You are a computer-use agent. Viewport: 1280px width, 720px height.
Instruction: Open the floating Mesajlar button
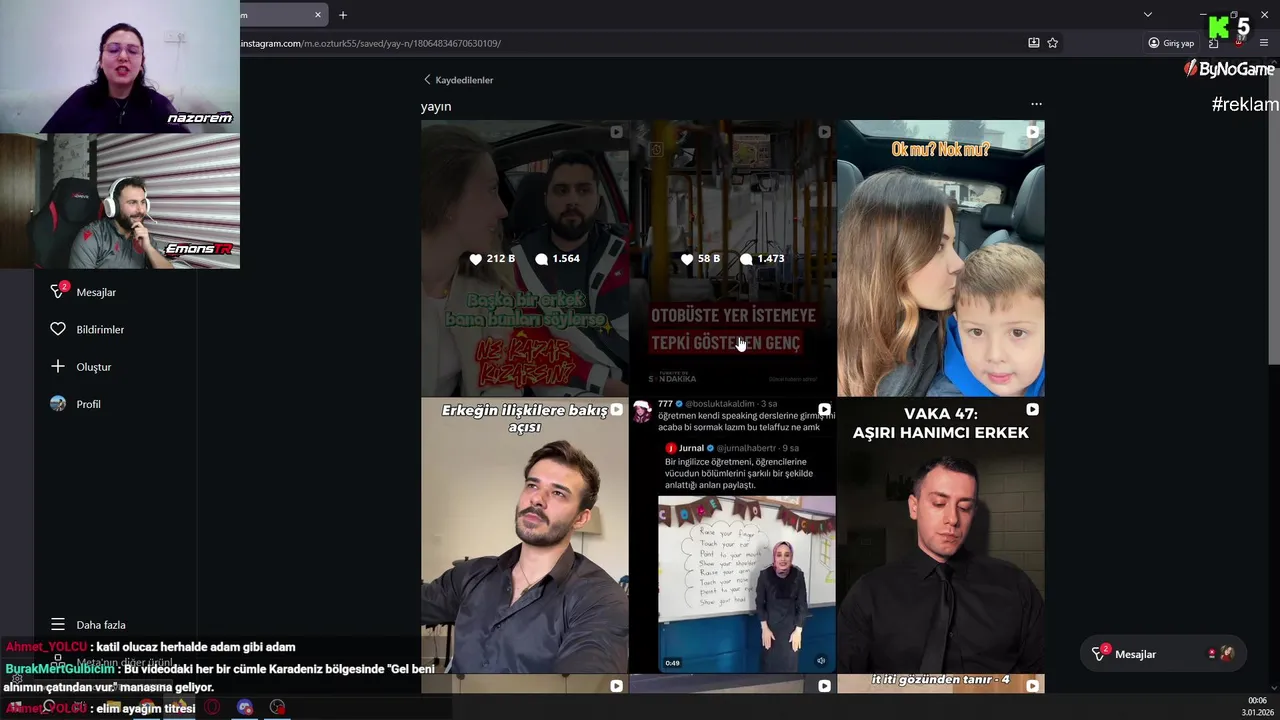[x=1165, y=654]
